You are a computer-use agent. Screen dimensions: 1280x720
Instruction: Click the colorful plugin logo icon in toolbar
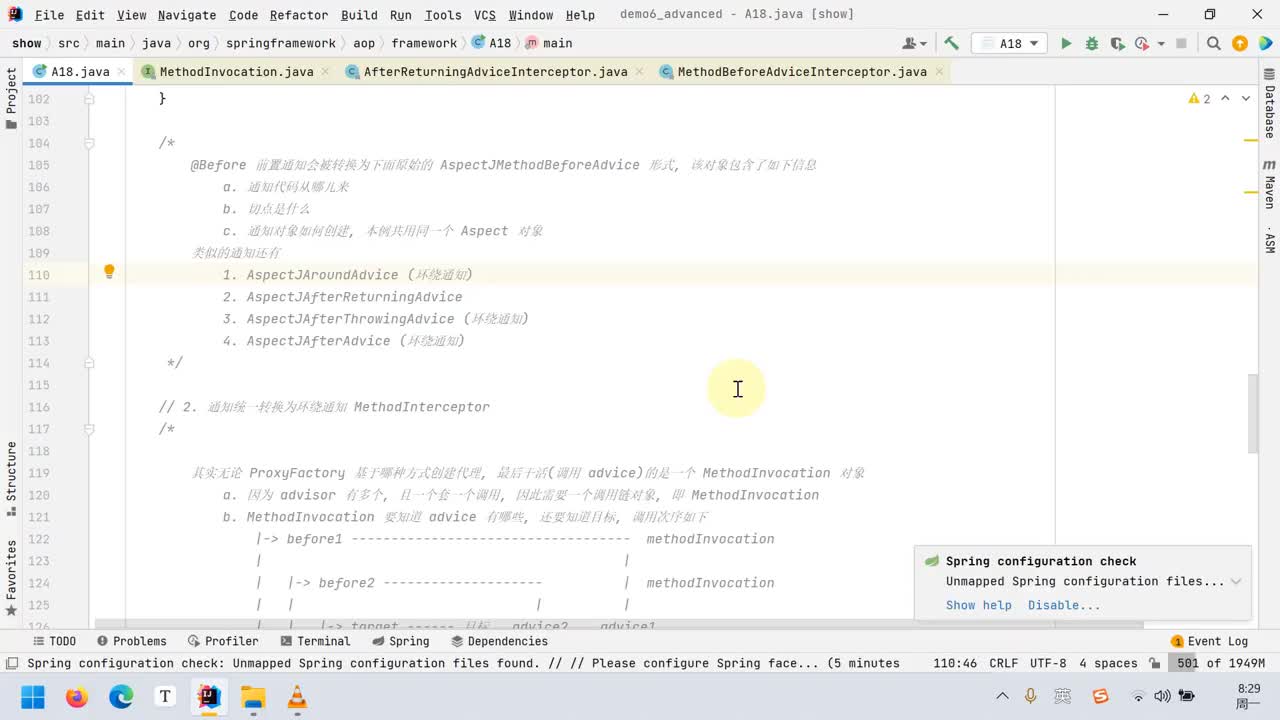tap(1265, 43)
